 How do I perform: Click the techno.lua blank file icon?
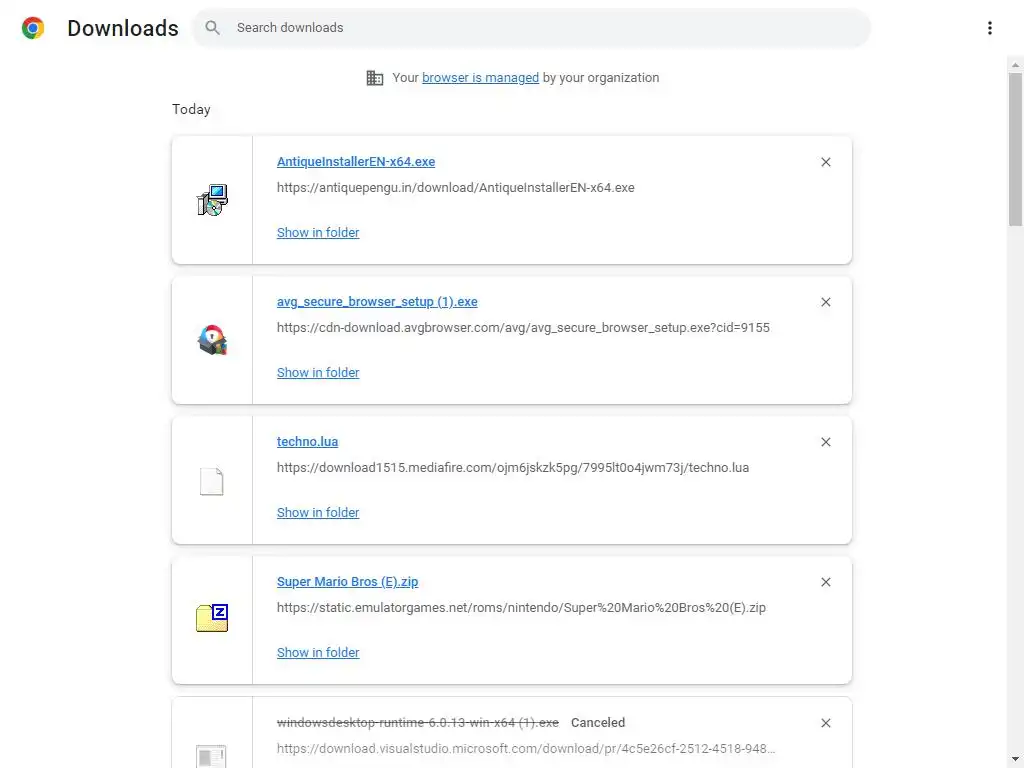(212, 481)
